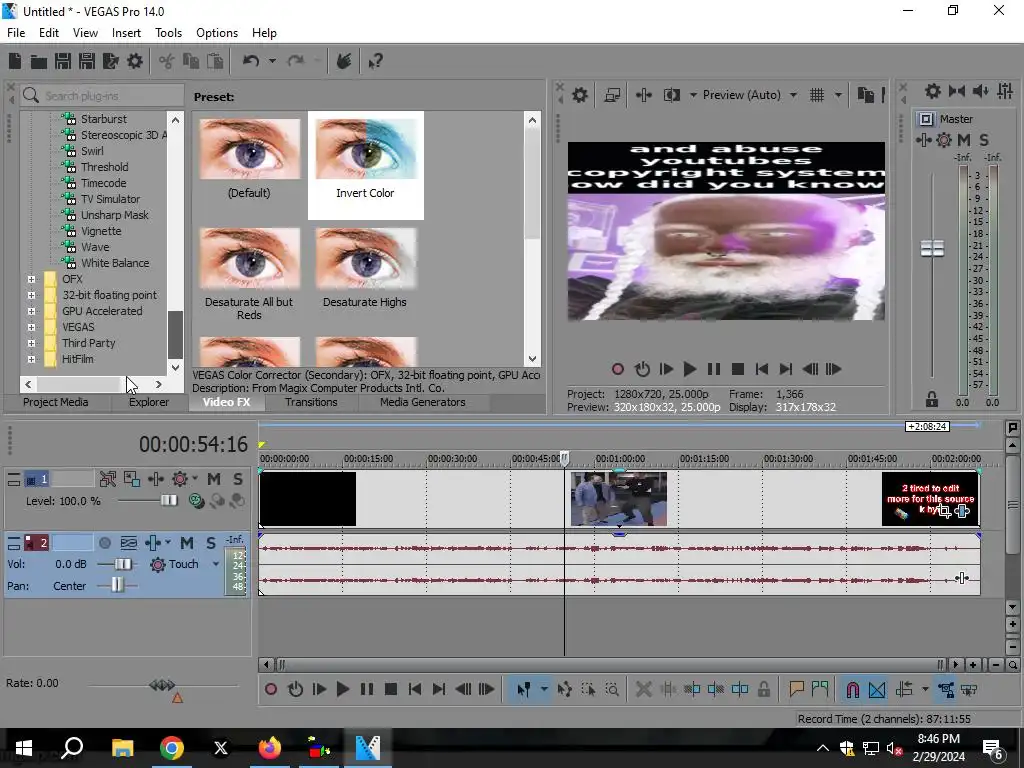Switch to the Transitions tab
Image resolution: width=1024 pixels, height=768 pixels.
[x=311, y=402]
